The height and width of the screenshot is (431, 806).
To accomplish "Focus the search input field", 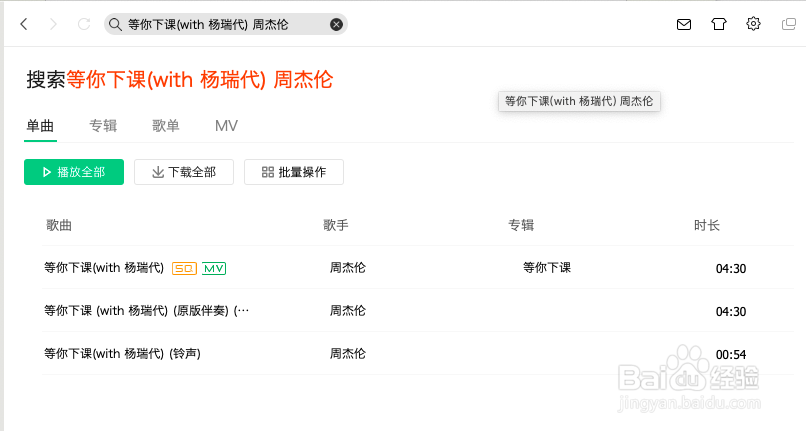I will 225,25.
